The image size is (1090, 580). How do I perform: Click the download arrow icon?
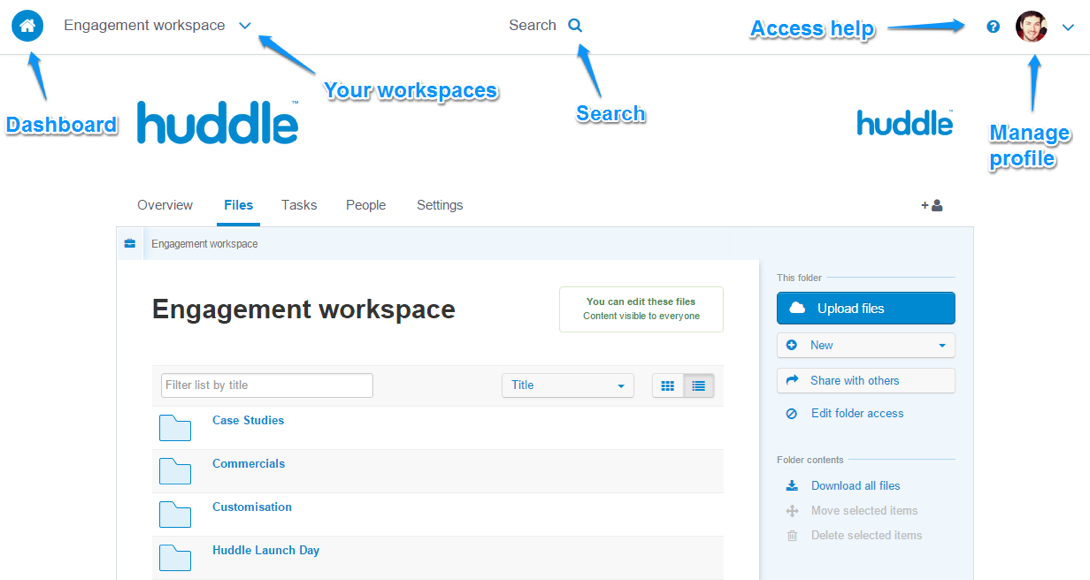tap(792, 485)
